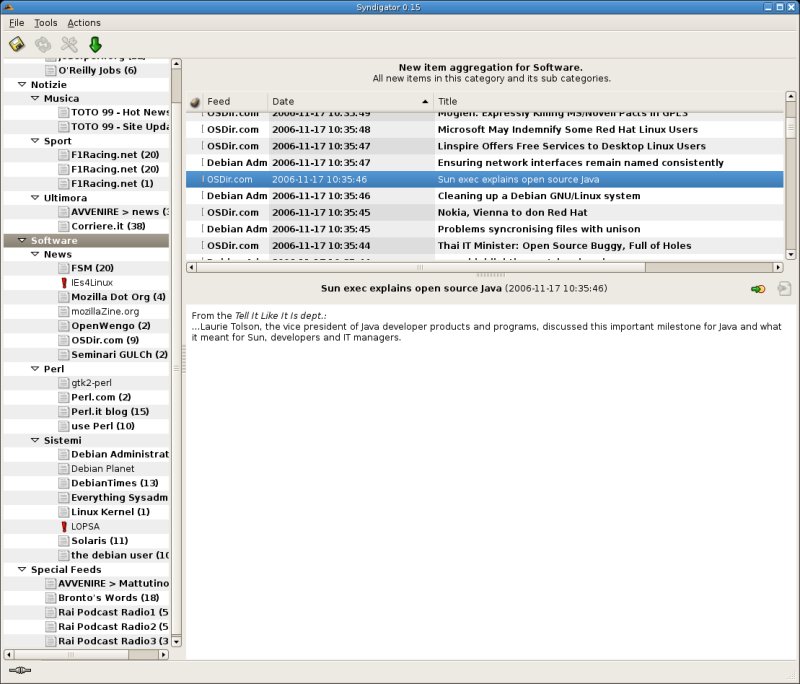Viewport: 800px width, 684px height.
Task: Select the 'Microsoft May Indemnify Some Red Hat Linux Users' item
Action: tap(485, 130)
